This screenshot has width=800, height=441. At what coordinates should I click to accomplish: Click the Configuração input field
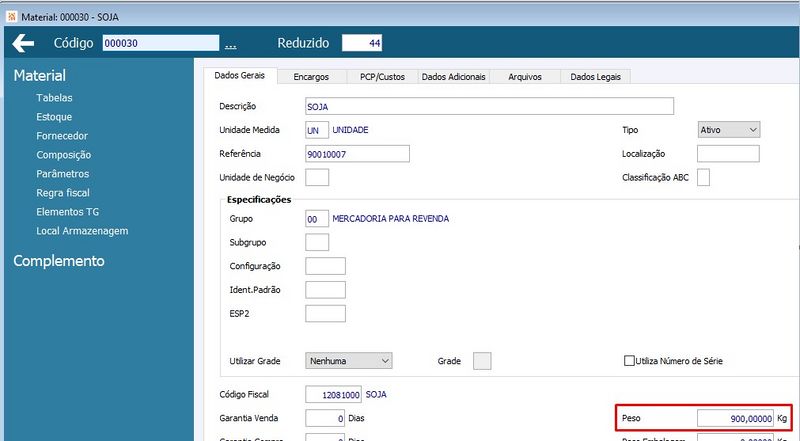pos(325,266)
